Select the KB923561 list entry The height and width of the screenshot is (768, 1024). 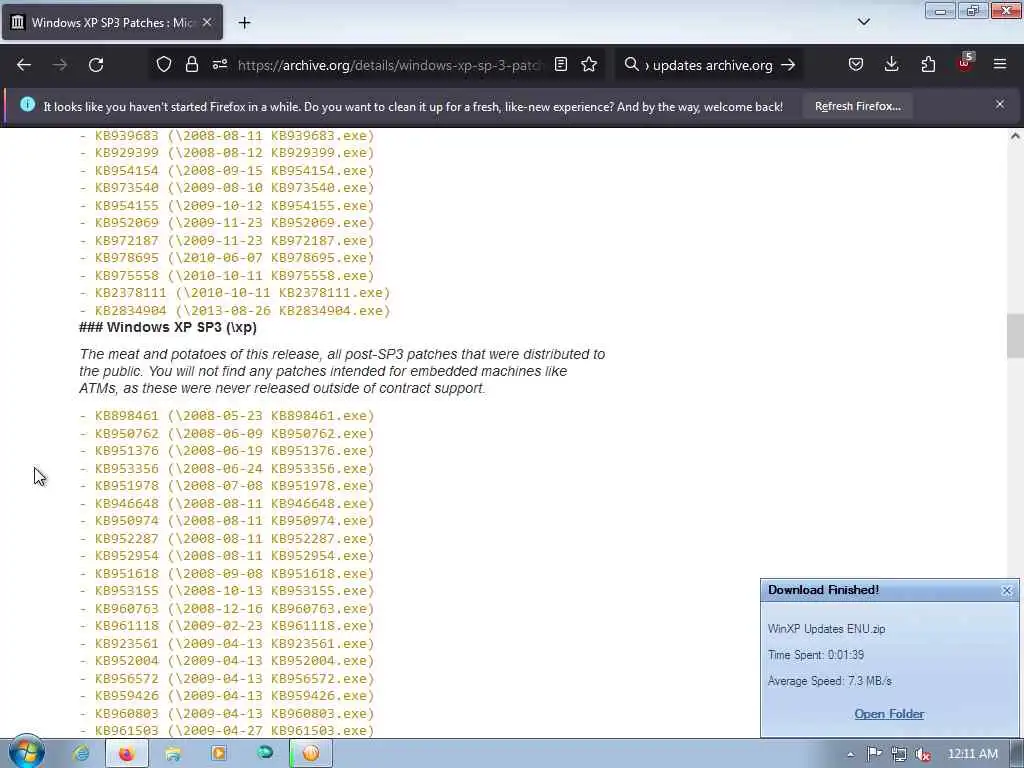pos(227,644)
